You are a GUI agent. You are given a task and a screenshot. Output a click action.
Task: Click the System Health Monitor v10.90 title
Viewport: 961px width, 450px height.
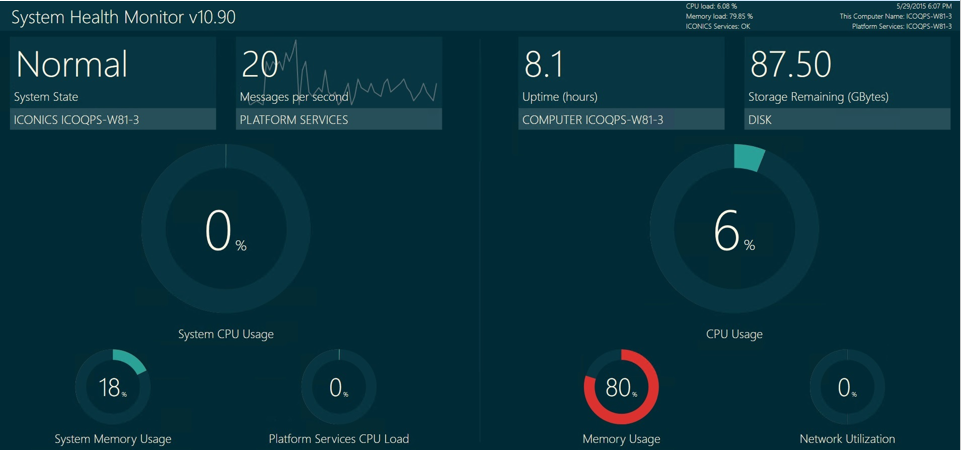(x=123, y=17)
